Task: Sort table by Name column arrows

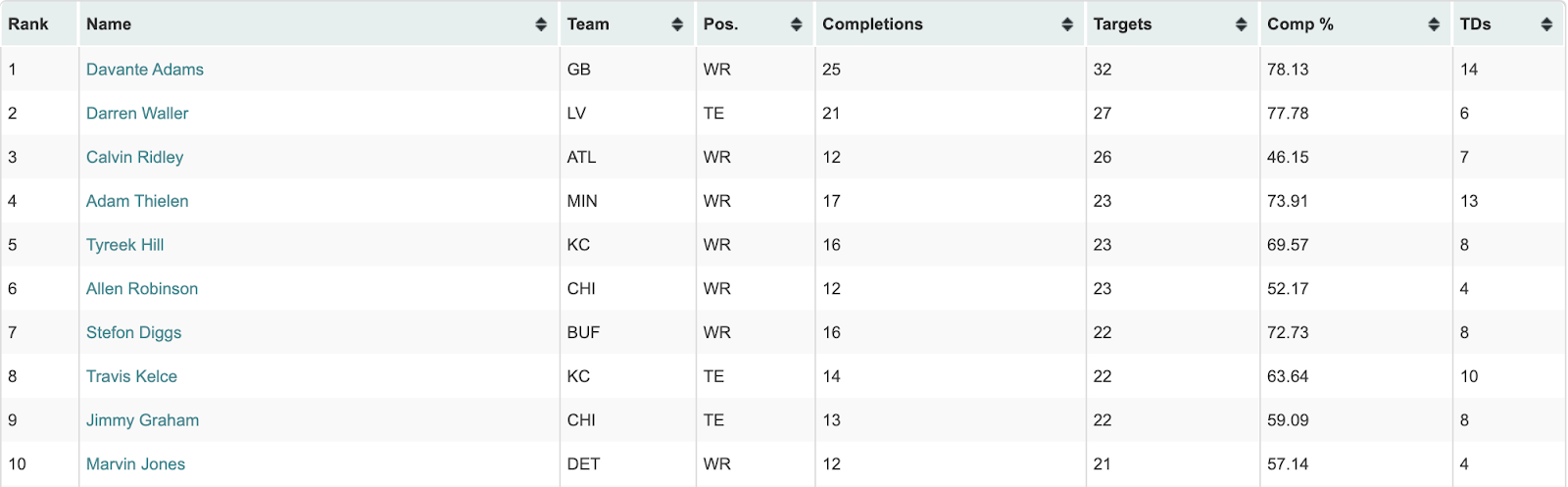Action: (x=541, y=24)
